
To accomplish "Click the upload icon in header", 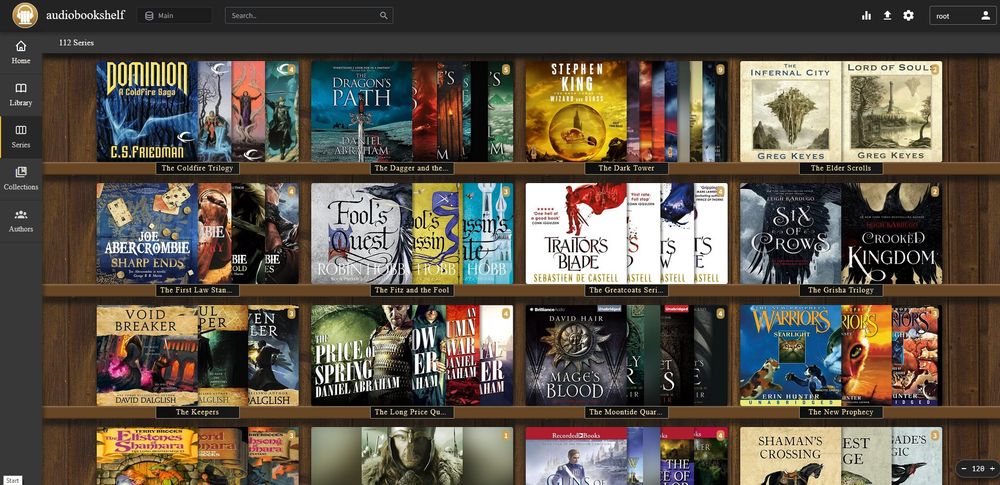I will coord(887,15).
